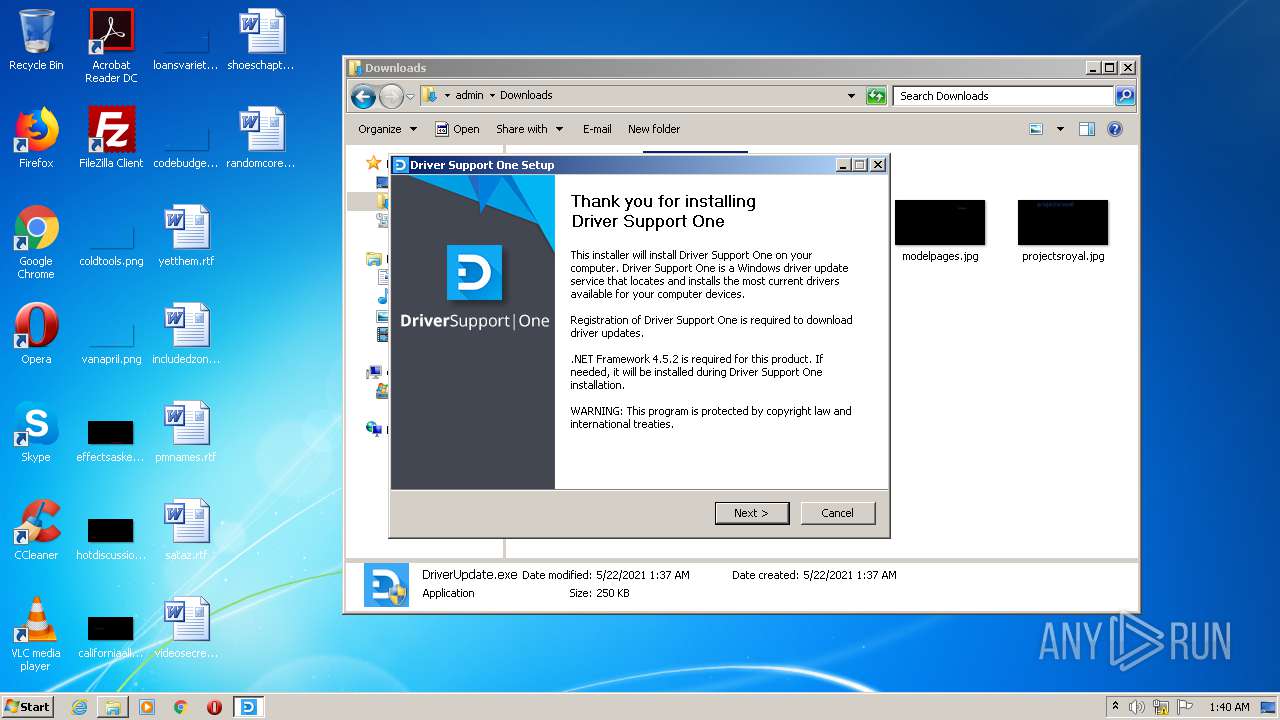This screenshot has width=1280, height=720.
Task: Select randomcore Word document on desktop
Action: click(x=261, y=138)
